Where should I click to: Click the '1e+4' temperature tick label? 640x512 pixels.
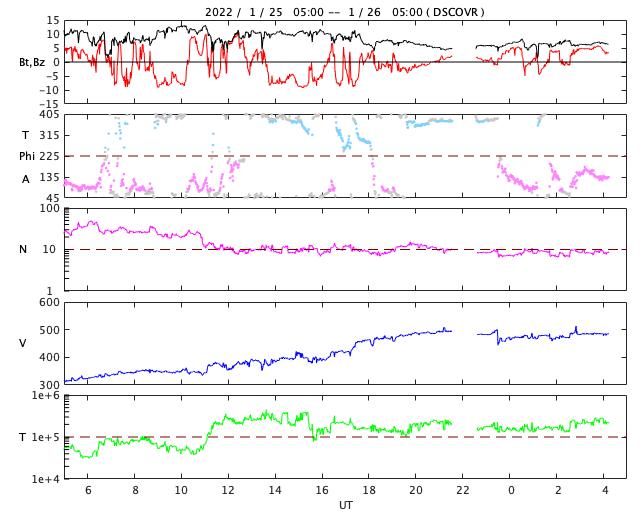tap(45, 479)
